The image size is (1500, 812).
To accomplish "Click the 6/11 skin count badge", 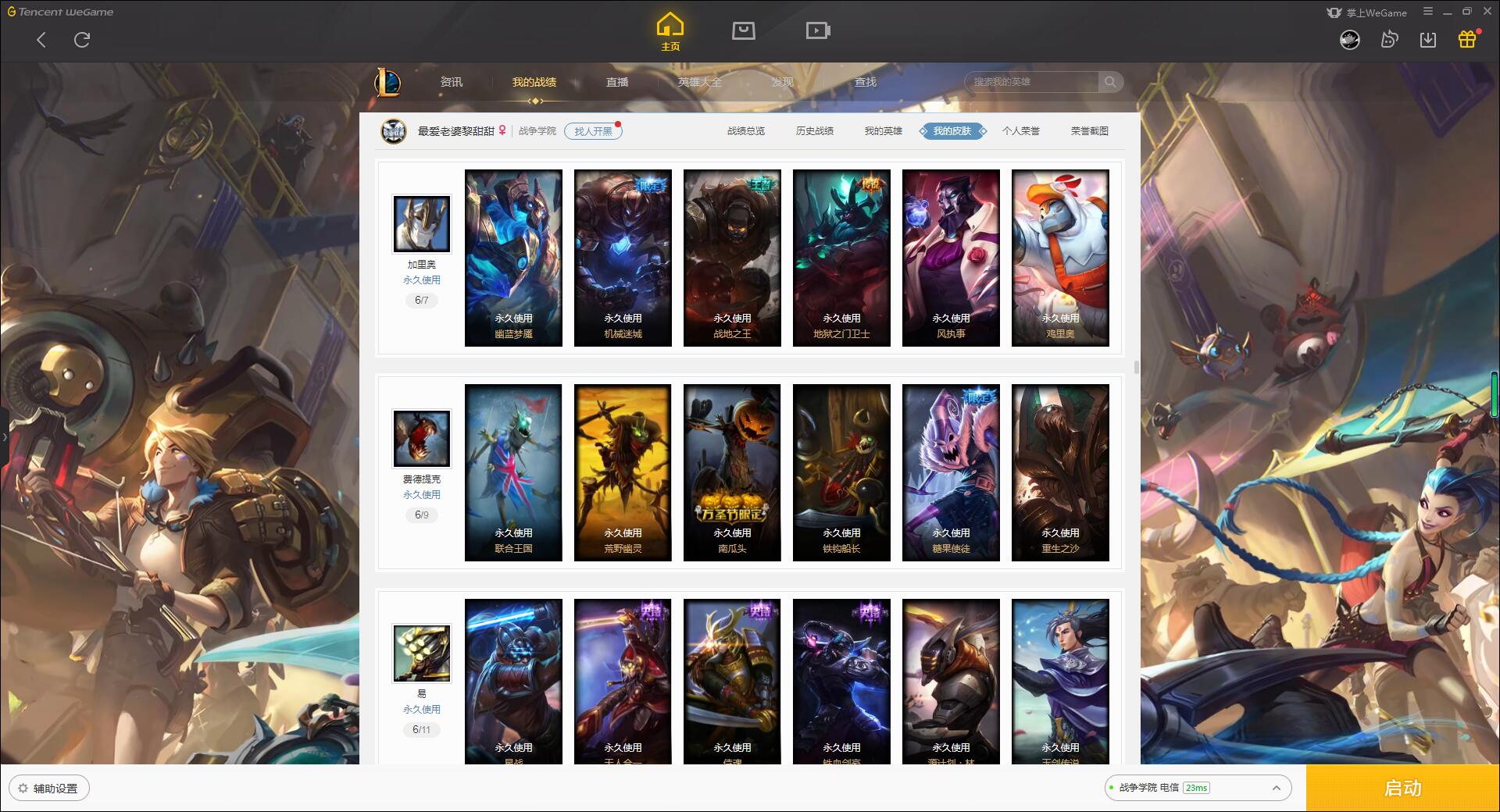I will 422,730.
